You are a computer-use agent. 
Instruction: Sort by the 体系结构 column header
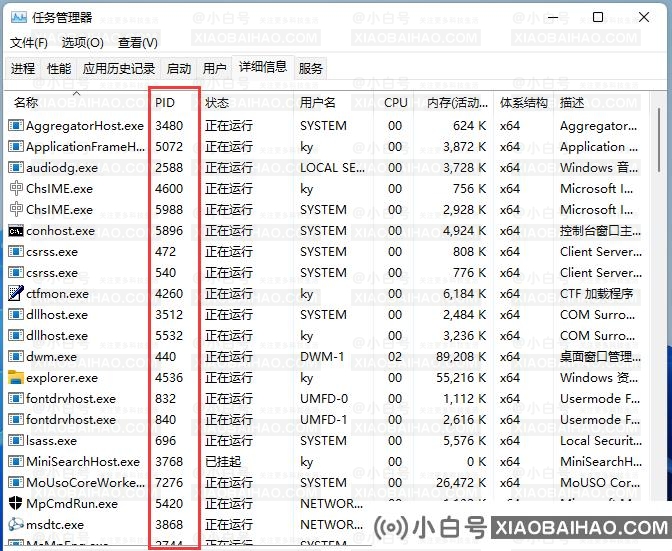click(x=523, y=103)
